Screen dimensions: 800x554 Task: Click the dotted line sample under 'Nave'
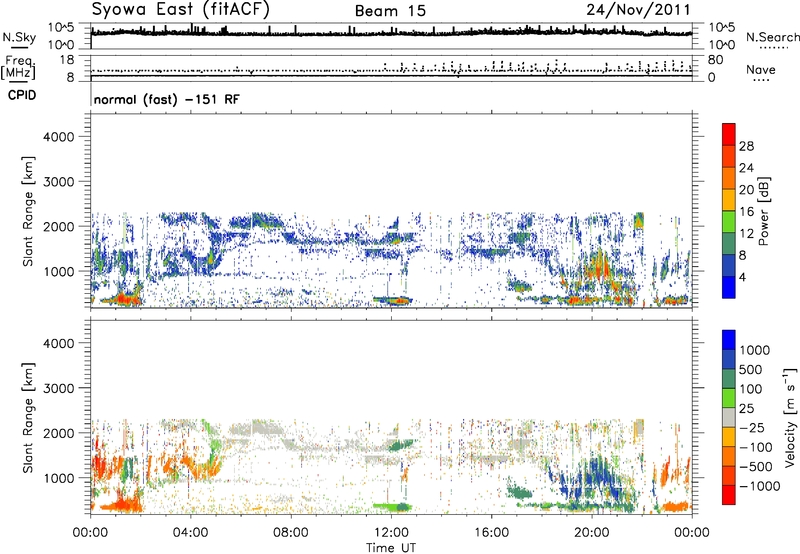click(x=761, y=81)
